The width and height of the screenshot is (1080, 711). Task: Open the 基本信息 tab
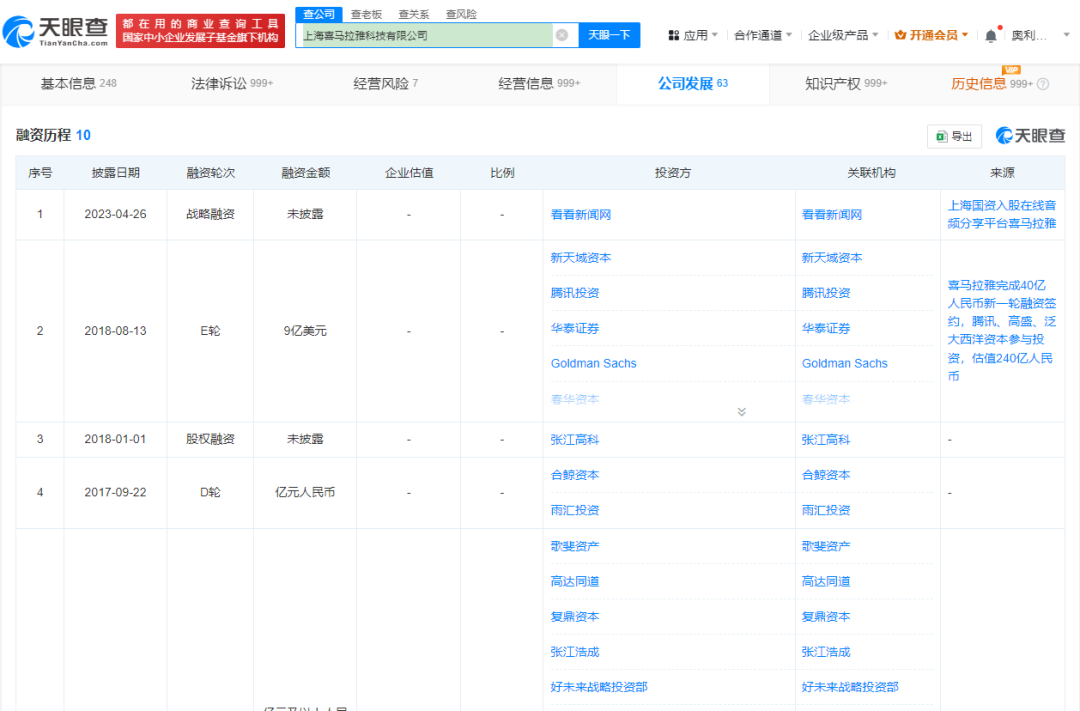[x=79, y=83]
